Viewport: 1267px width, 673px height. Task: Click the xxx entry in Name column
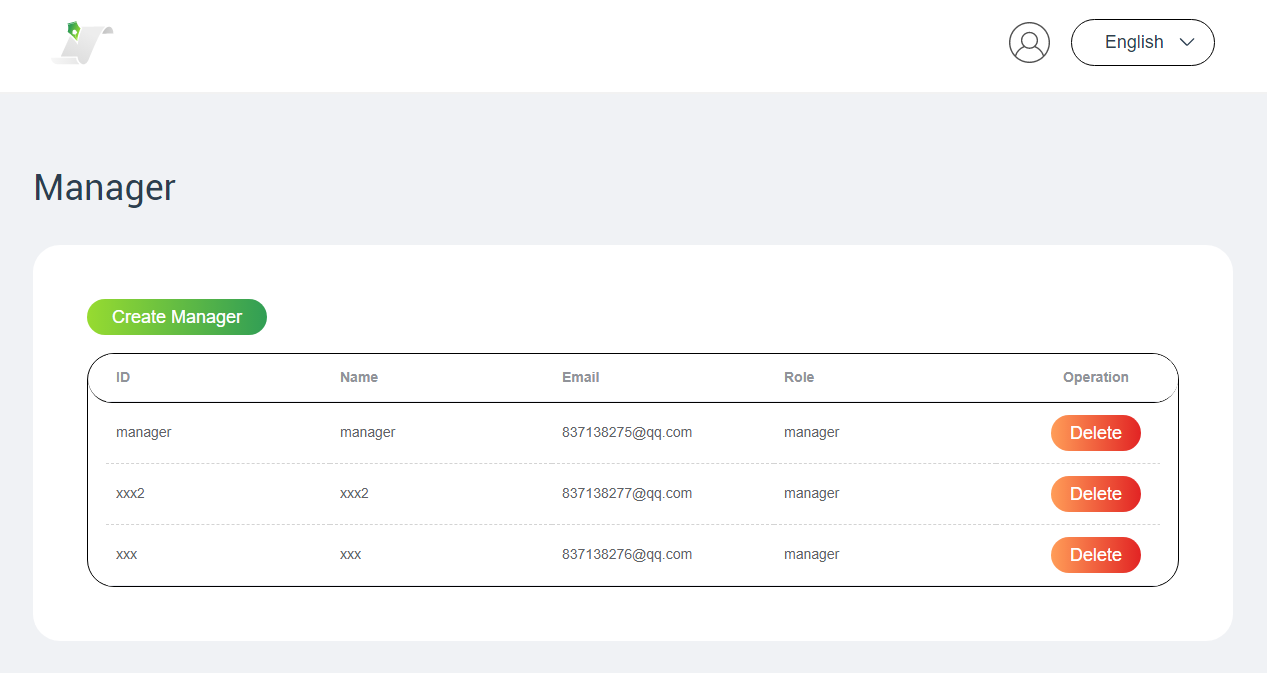tap(350, 554)
